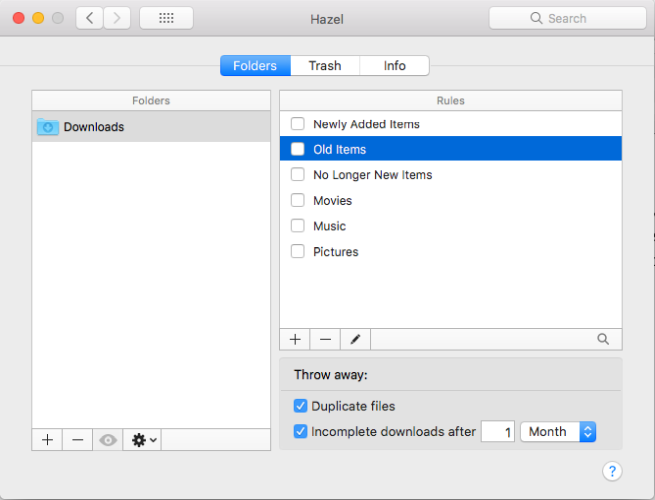Image resolution: width=655 pixels, height=500 pixels.
Task: Click the incomplete downloads number field
Action: coord(498,431)
